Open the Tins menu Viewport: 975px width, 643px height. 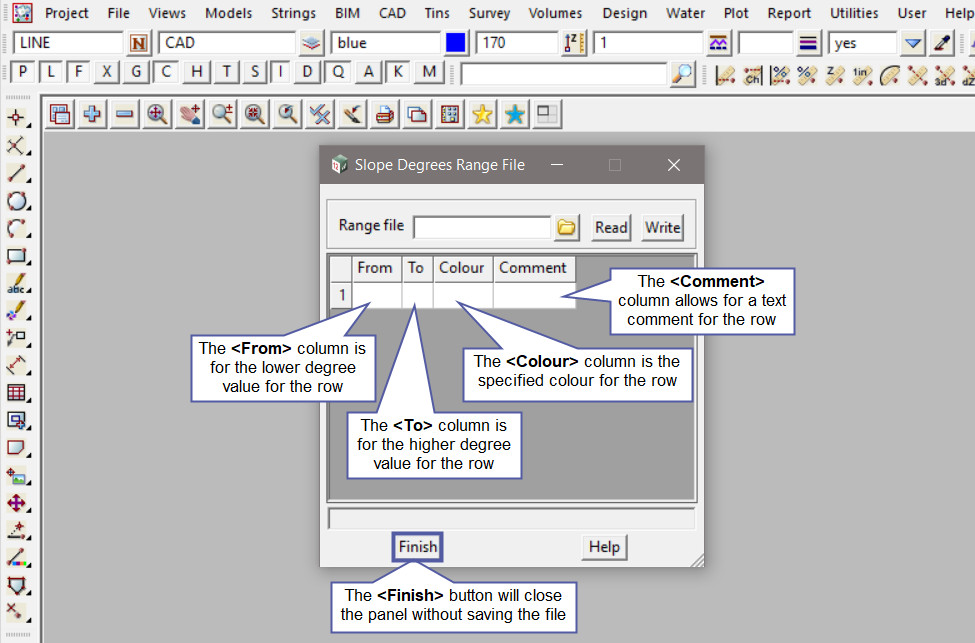[x=437, y=13]
